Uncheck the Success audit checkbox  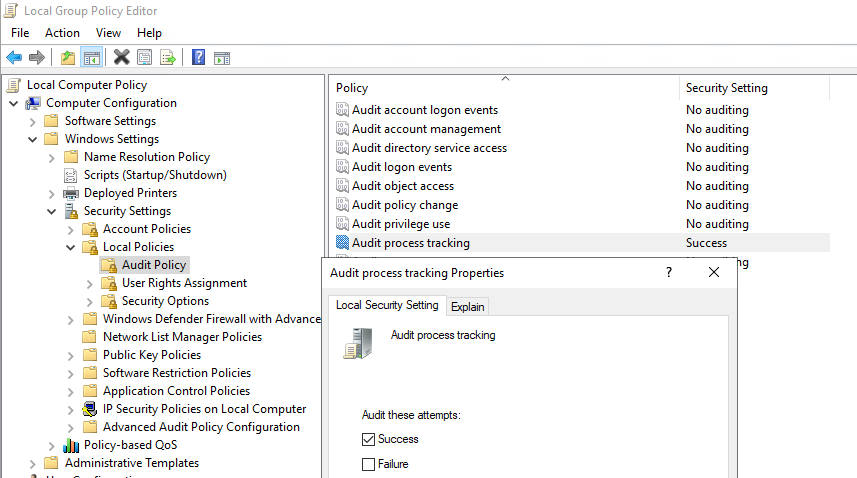click(x=368, y=439)
